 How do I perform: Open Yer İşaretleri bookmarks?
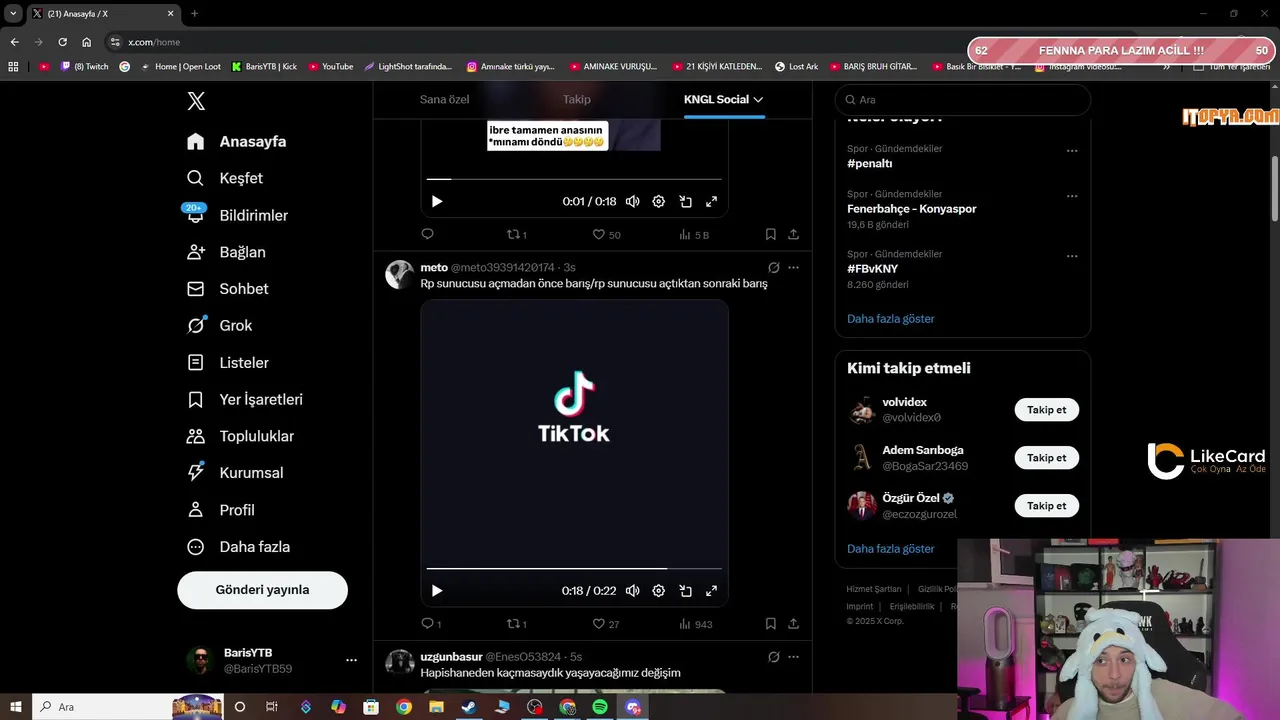(x=245, y=399)
